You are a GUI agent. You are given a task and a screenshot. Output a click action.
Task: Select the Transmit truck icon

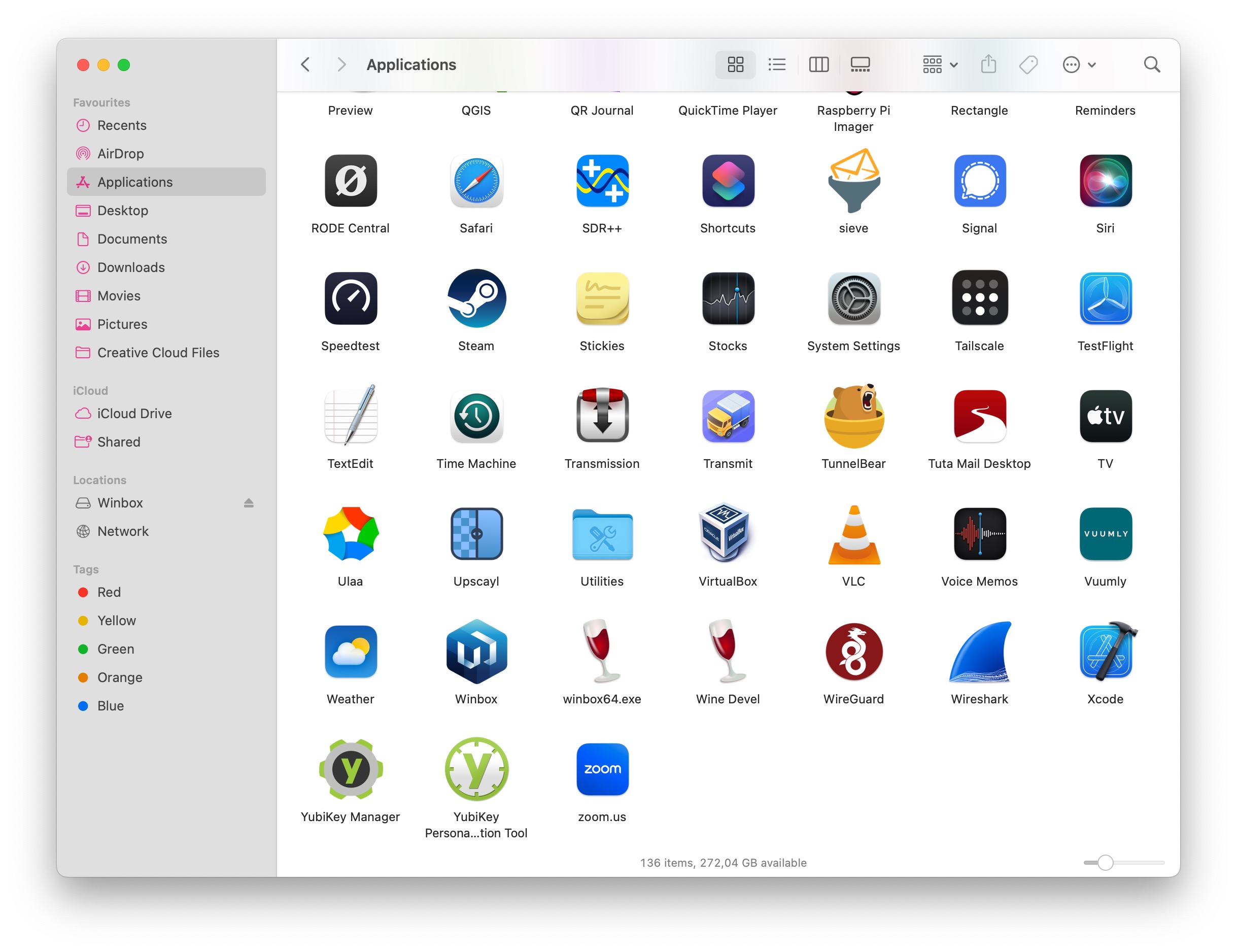(x=728, y=416)
